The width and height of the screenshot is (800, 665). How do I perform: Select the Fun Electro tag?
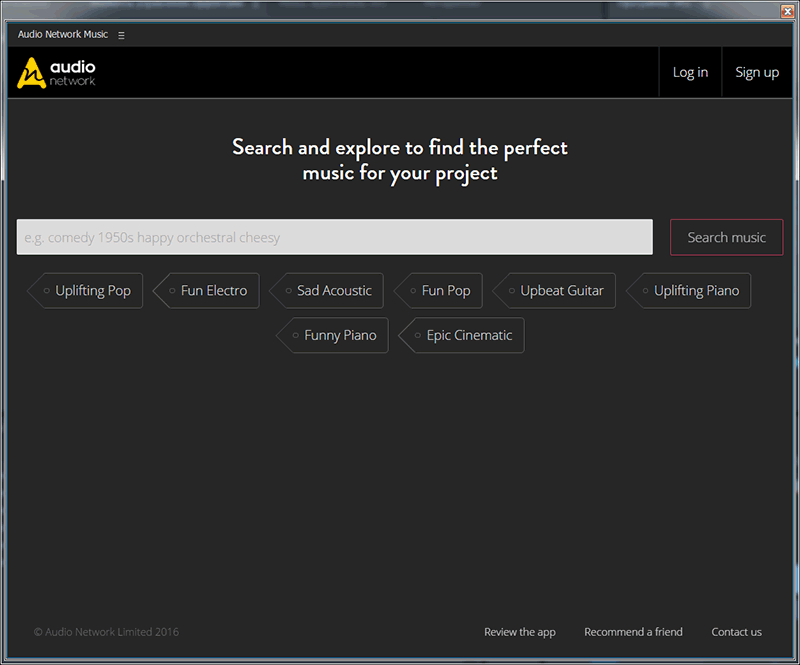tap(207, 290)
